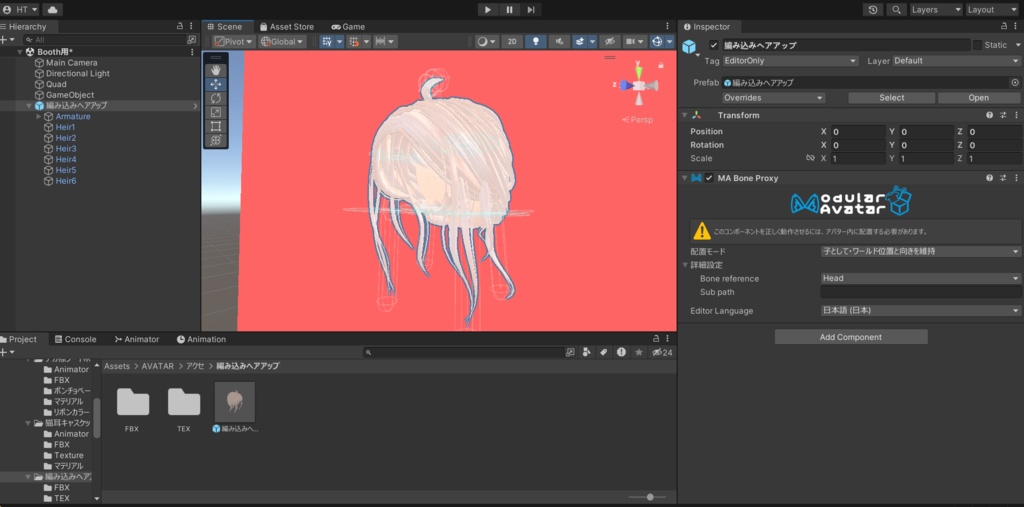Select the Move tool in scene
Viewport: 1024px width, 507px height.
tap(216, 84)
